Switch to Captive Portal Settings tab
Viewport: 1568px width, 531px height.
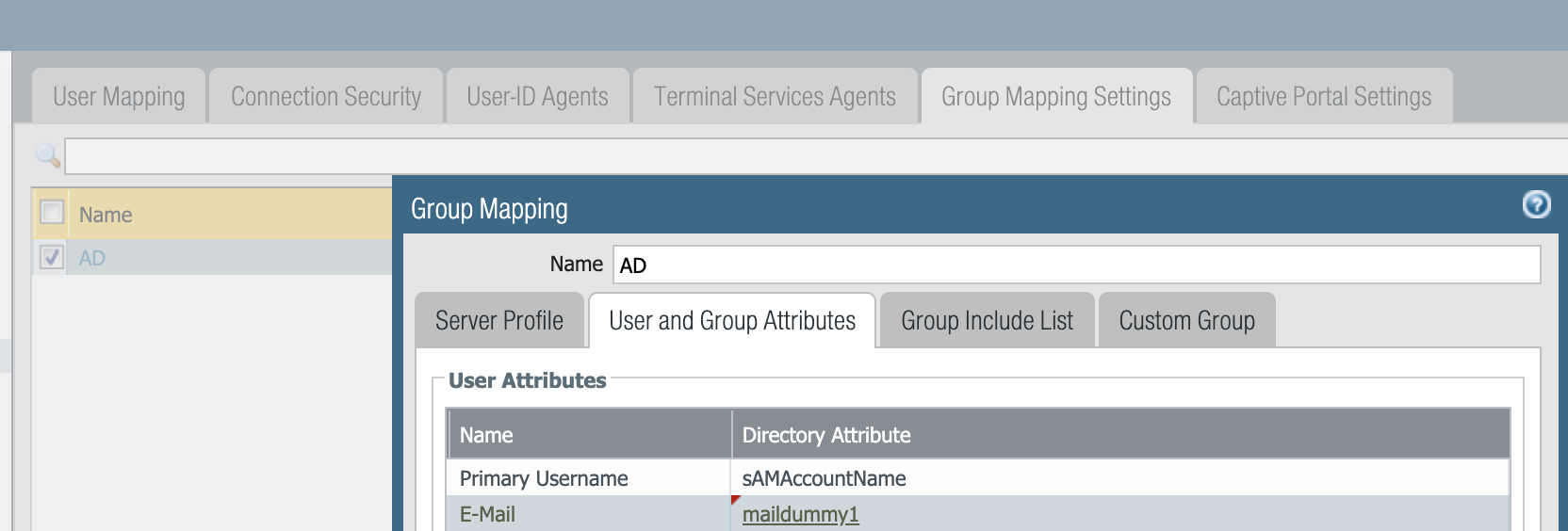[x=1323, y=96]
